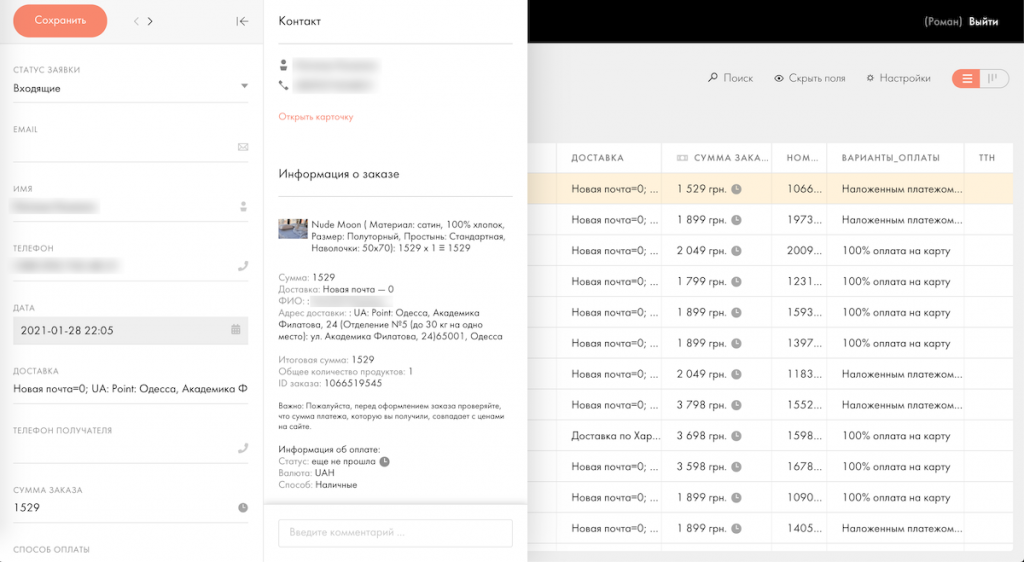
Task: Open calendar picker in Дата field
Action: 236,329
